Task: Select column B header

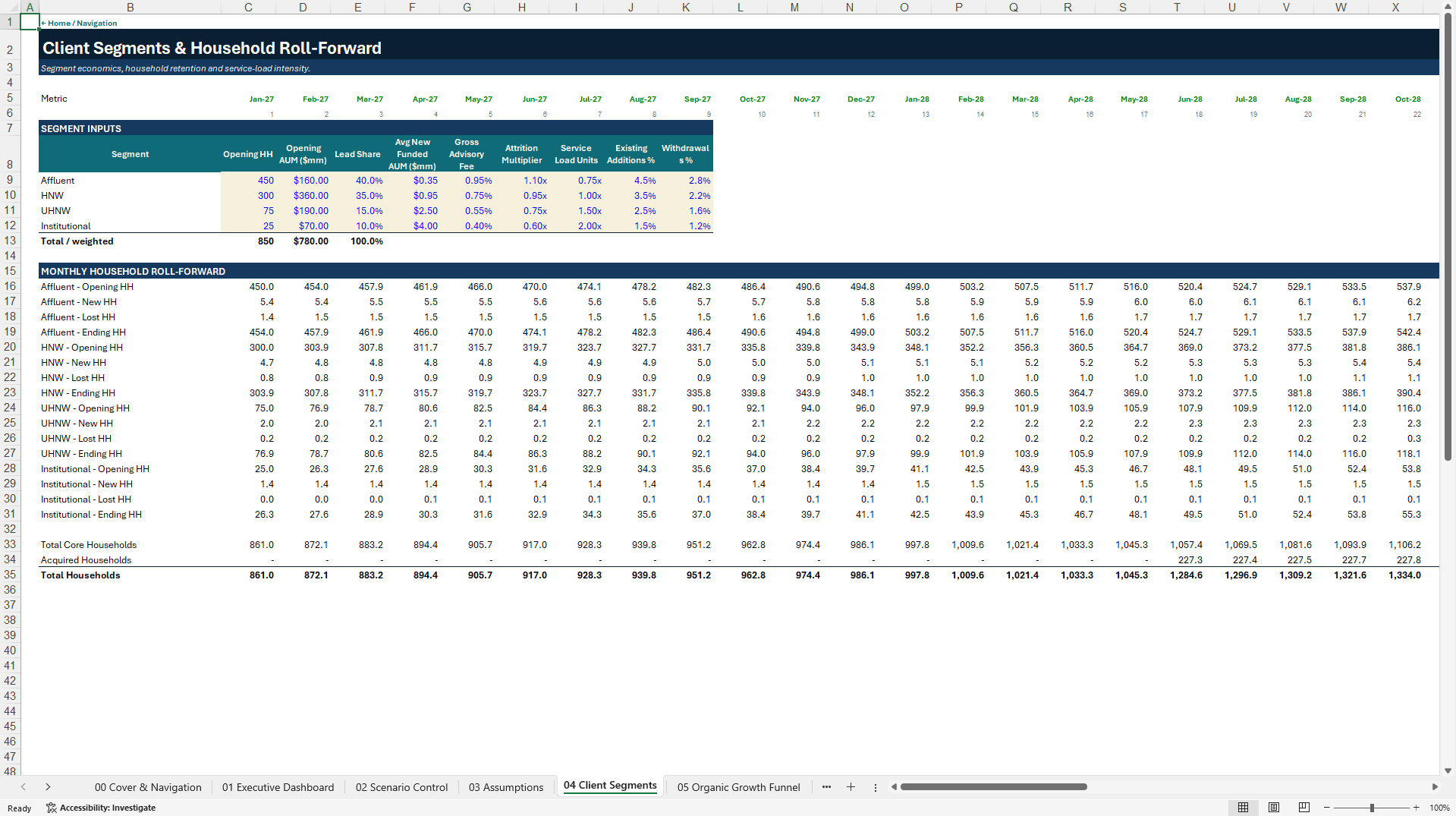Action: (x=130, y=7)
